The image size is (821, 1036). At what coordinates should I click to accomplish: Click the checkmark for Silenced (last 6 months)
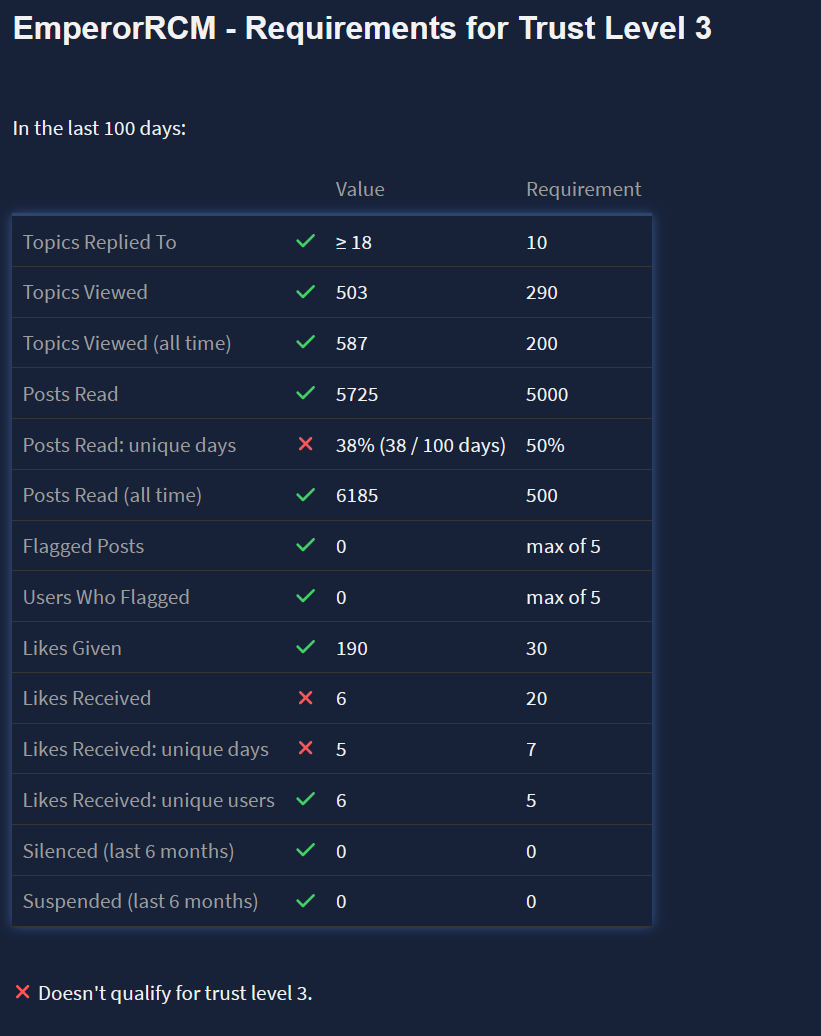(x=306, y=851)
